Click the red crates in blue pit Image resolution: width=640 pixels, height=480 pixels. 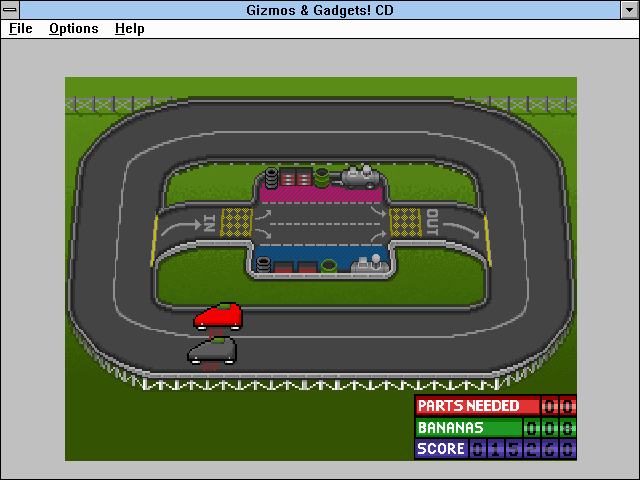(x=296, y=267)
